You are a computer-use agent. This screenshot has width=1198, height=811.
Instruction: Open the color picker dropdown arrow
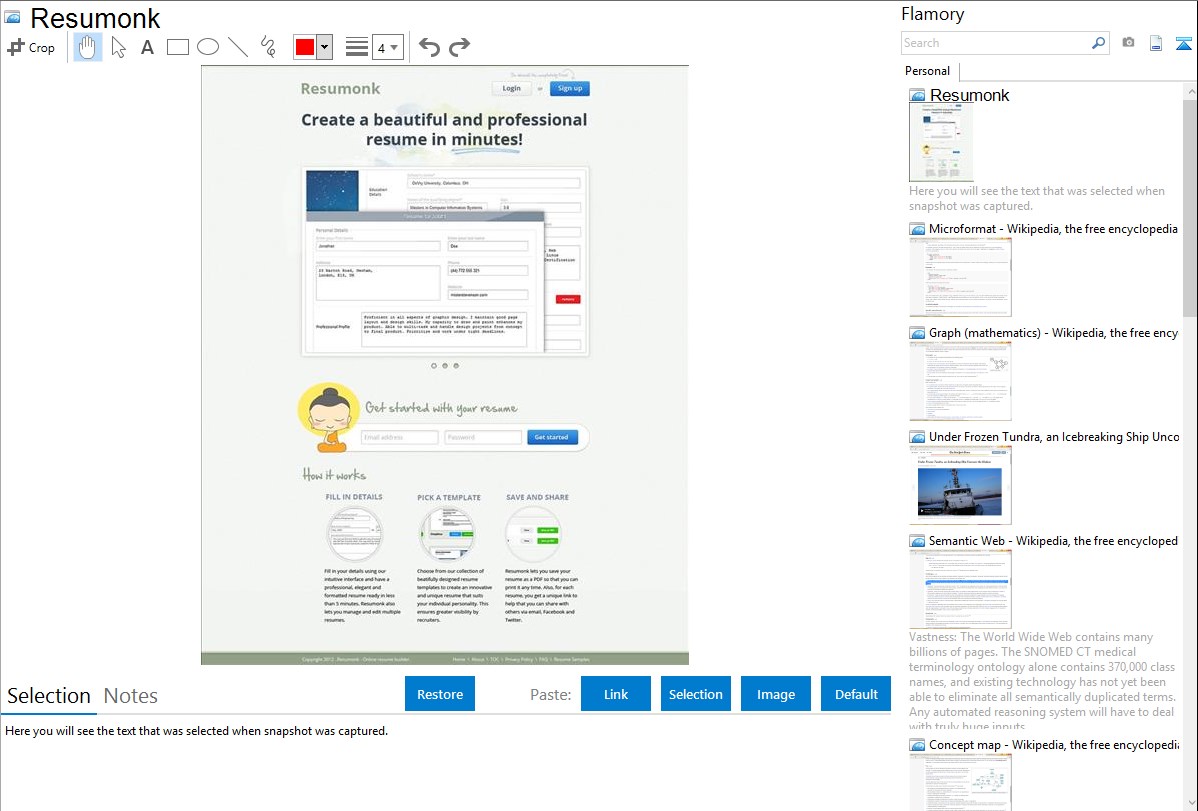click(324, 47)
